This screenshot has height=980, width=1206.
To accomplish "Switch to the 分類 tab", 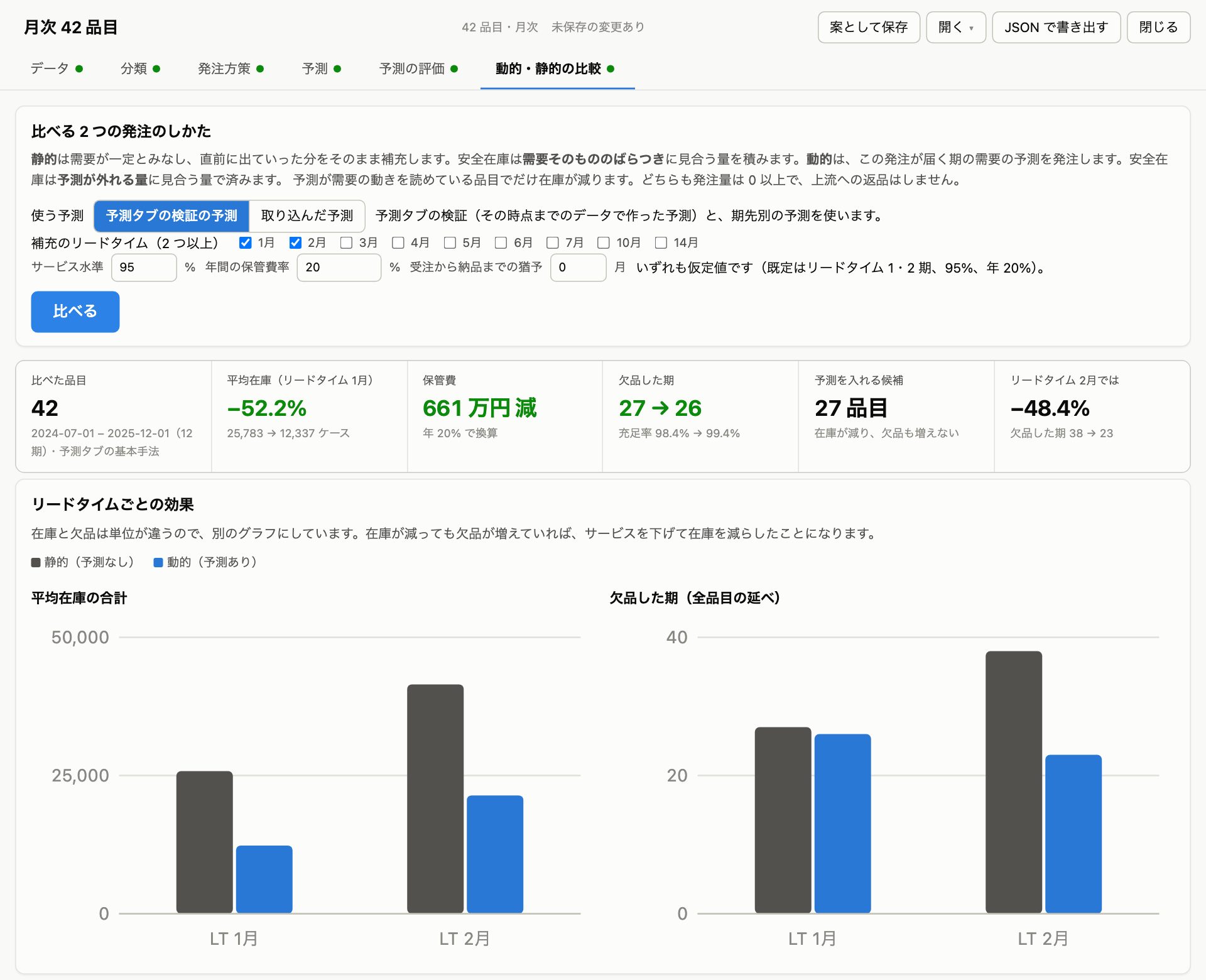I will pyautogui.click(x=140, y=68).
